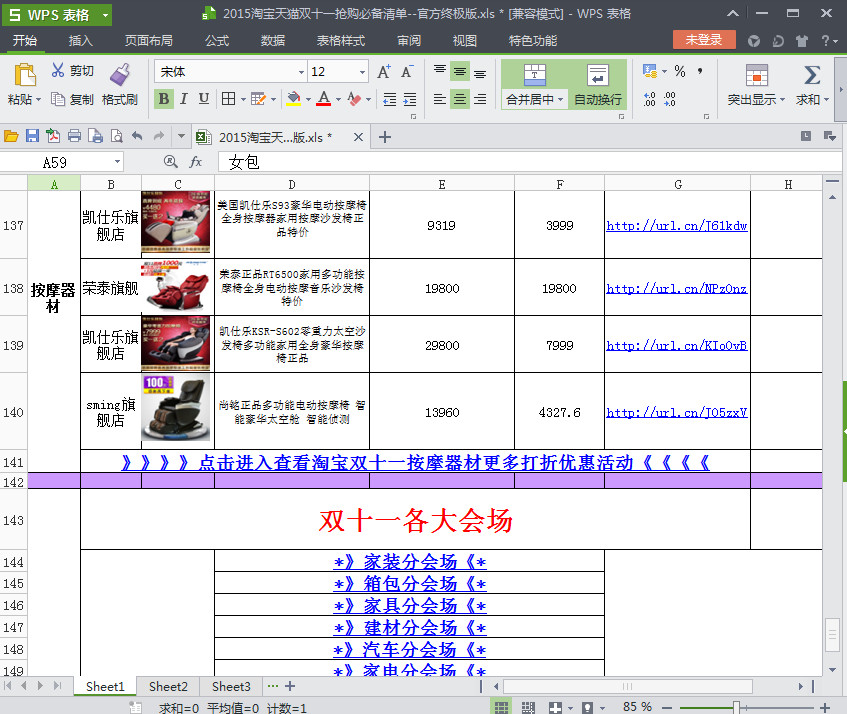Image resolution: width=847 pixels, height=714 pixels.
Task: Click the Sum sigma icon
Action: pos(811,75)
